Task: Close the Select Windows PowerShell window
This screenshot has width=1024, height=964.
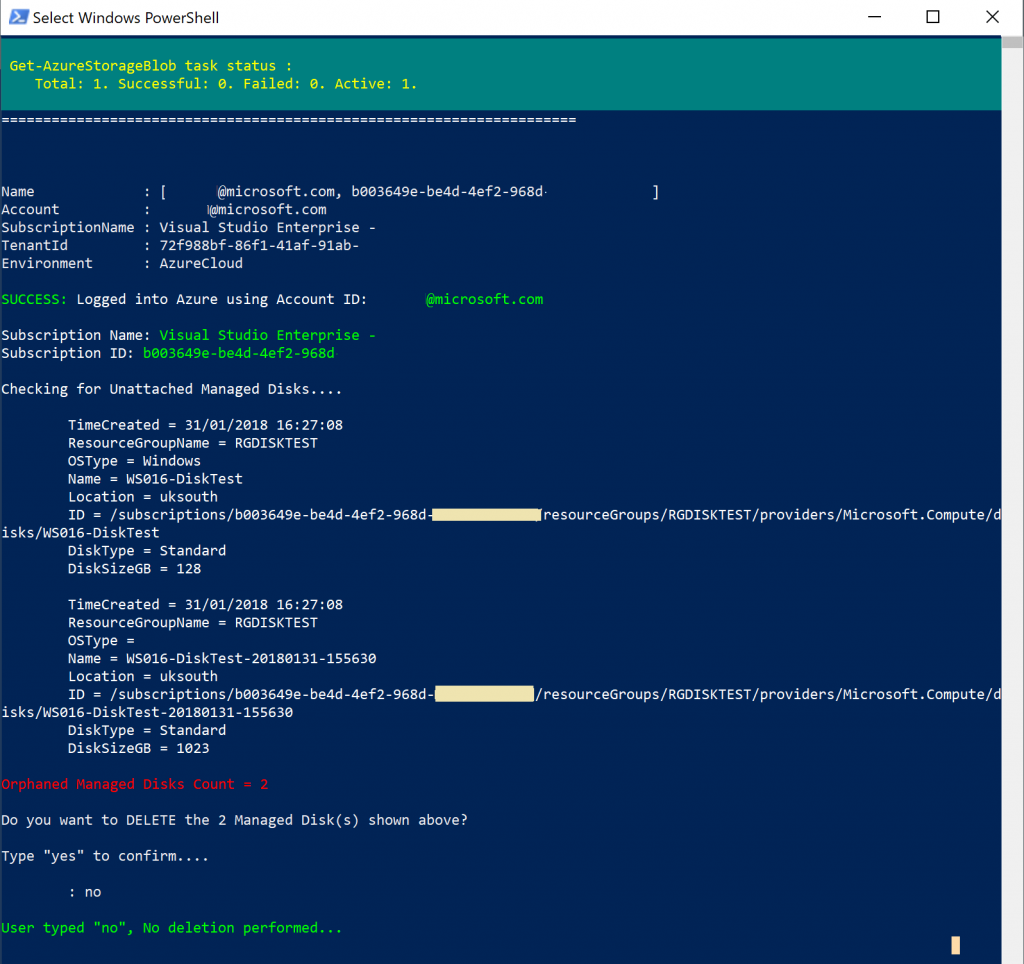Action: coord(992,17)
